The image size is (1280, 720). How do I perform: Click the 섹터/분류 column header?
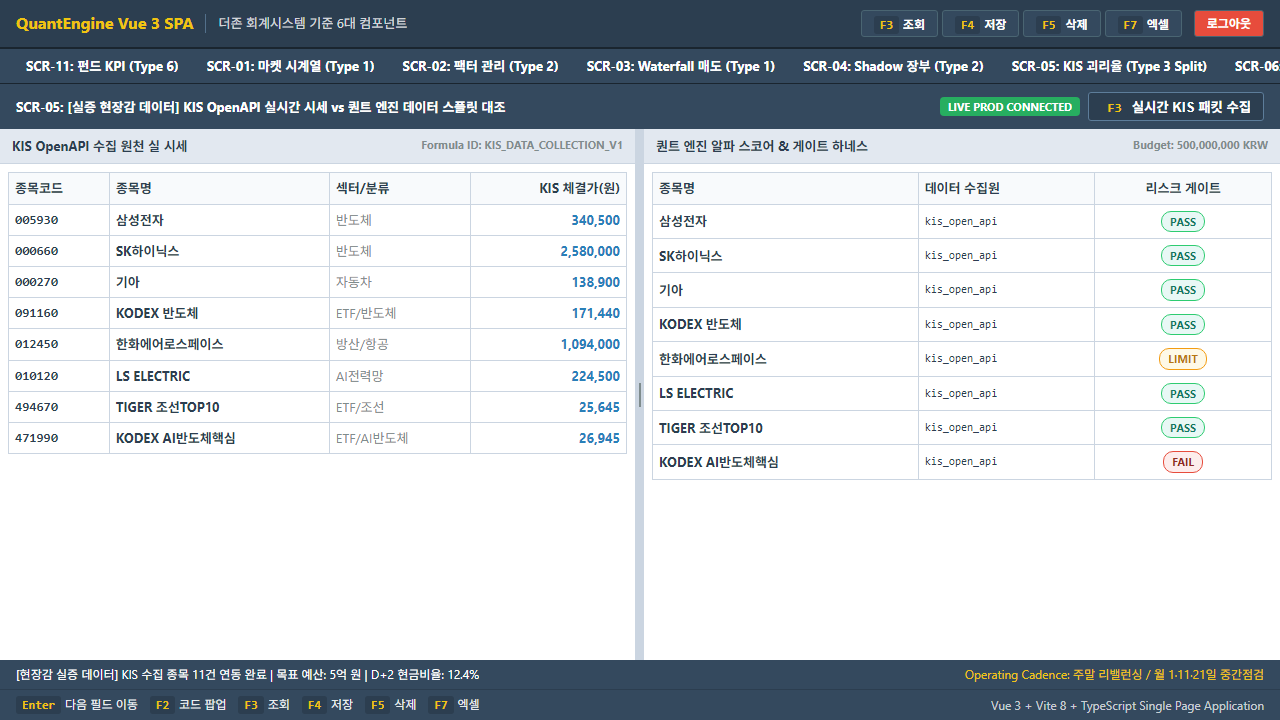[x=400, y=188]
